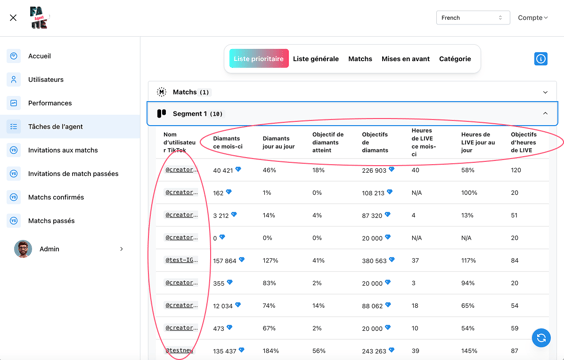The height and width of the screenshot is (360, 564).
Task: Click the Admin avatar picture
Action: pyautogui.click(x=23, y=249)
